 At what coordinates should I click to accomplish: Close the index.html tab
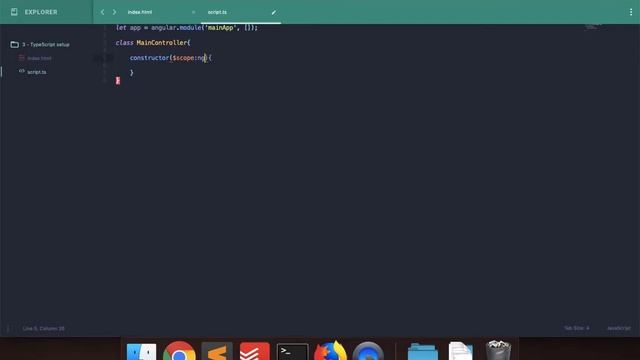coord(193,12)
